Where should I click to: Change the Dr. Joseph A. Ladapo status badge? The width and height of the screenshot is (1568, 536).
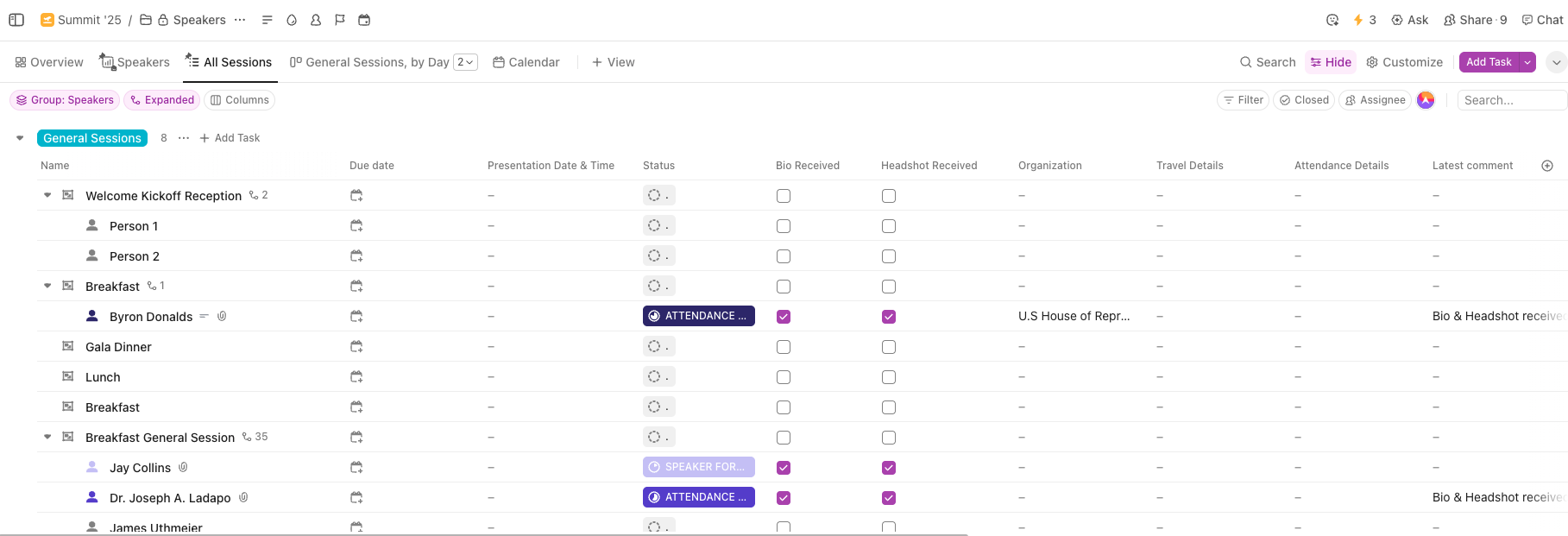pos(698,497)
